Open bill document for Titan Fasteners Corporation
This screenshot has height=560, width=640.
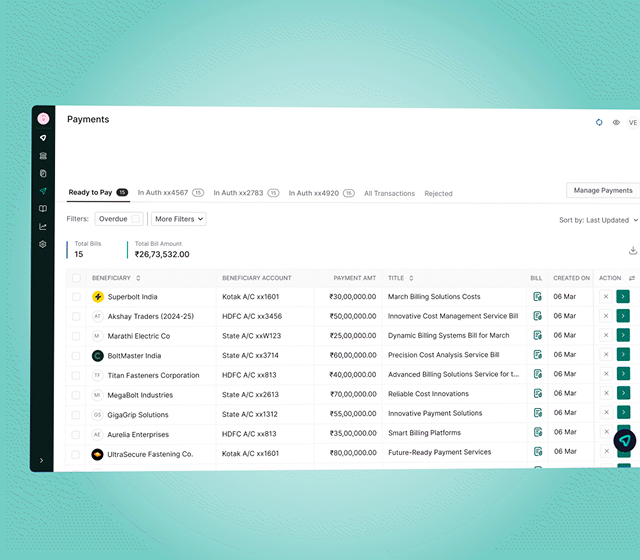tap(538, 373)
